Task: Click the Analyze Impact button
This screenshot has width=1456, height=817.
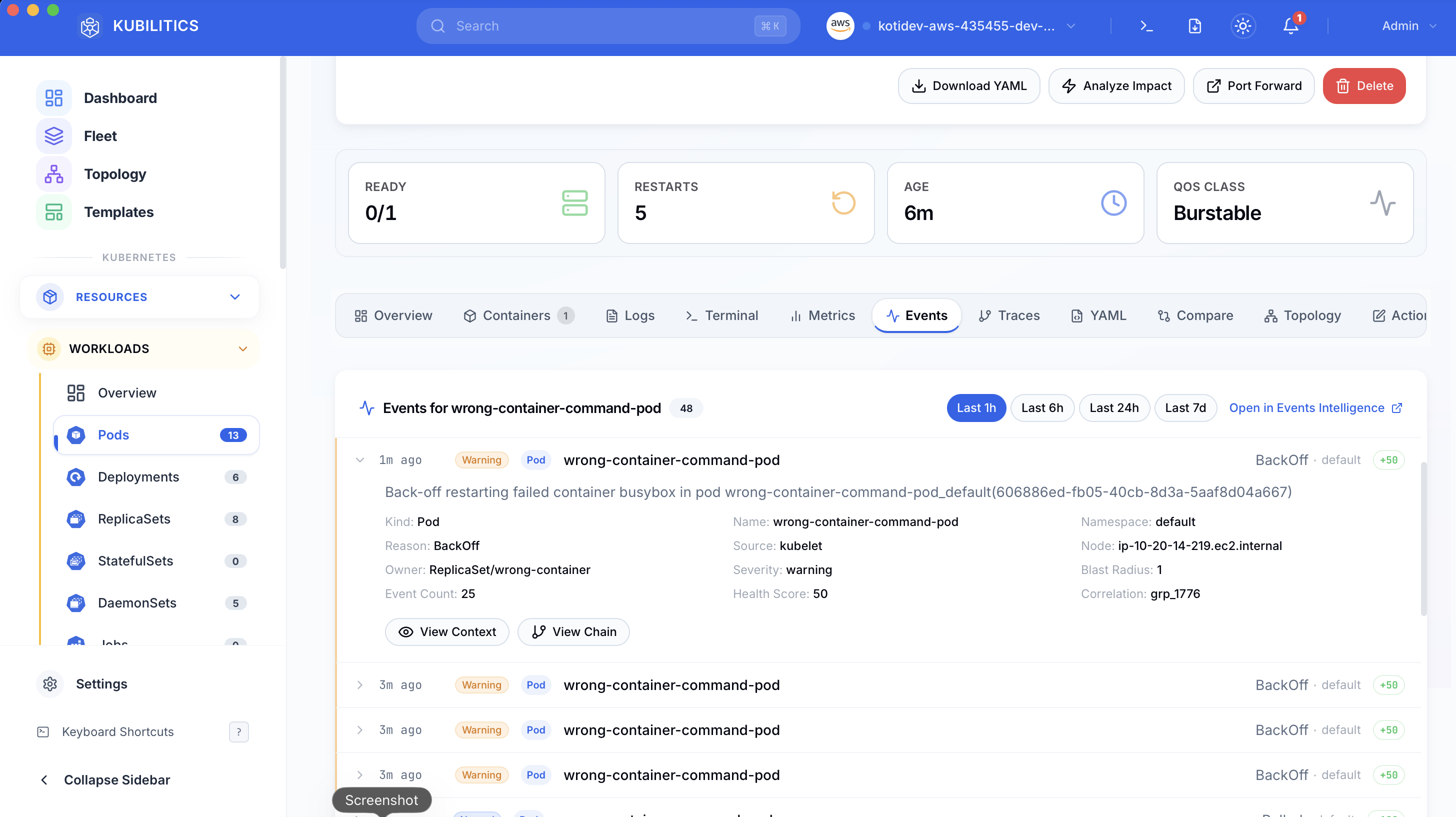Action: click(1116, 85)
